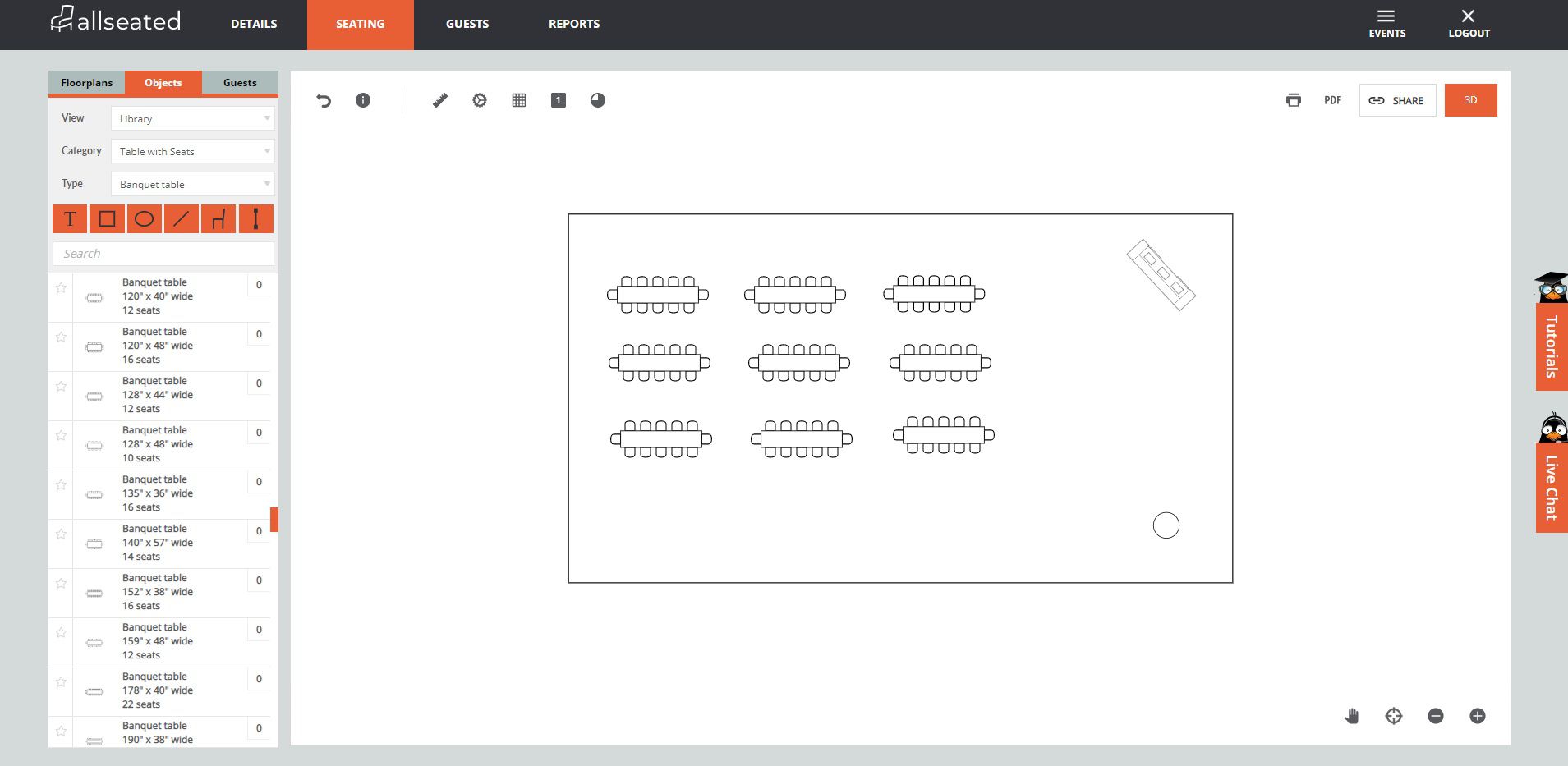Toggle the grid icon in toolbar
This screenshot has height=766, width=1568.
519,100
